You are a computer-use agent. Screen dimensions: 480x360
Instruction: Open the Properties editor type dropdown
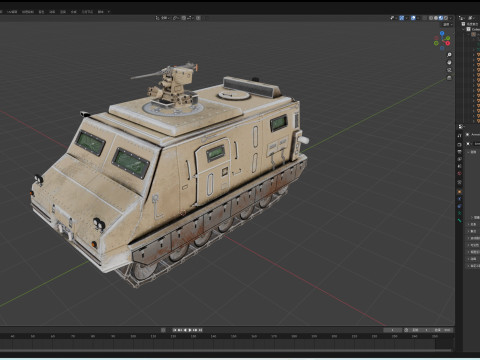pyautogui.click(x=460, y=127)
